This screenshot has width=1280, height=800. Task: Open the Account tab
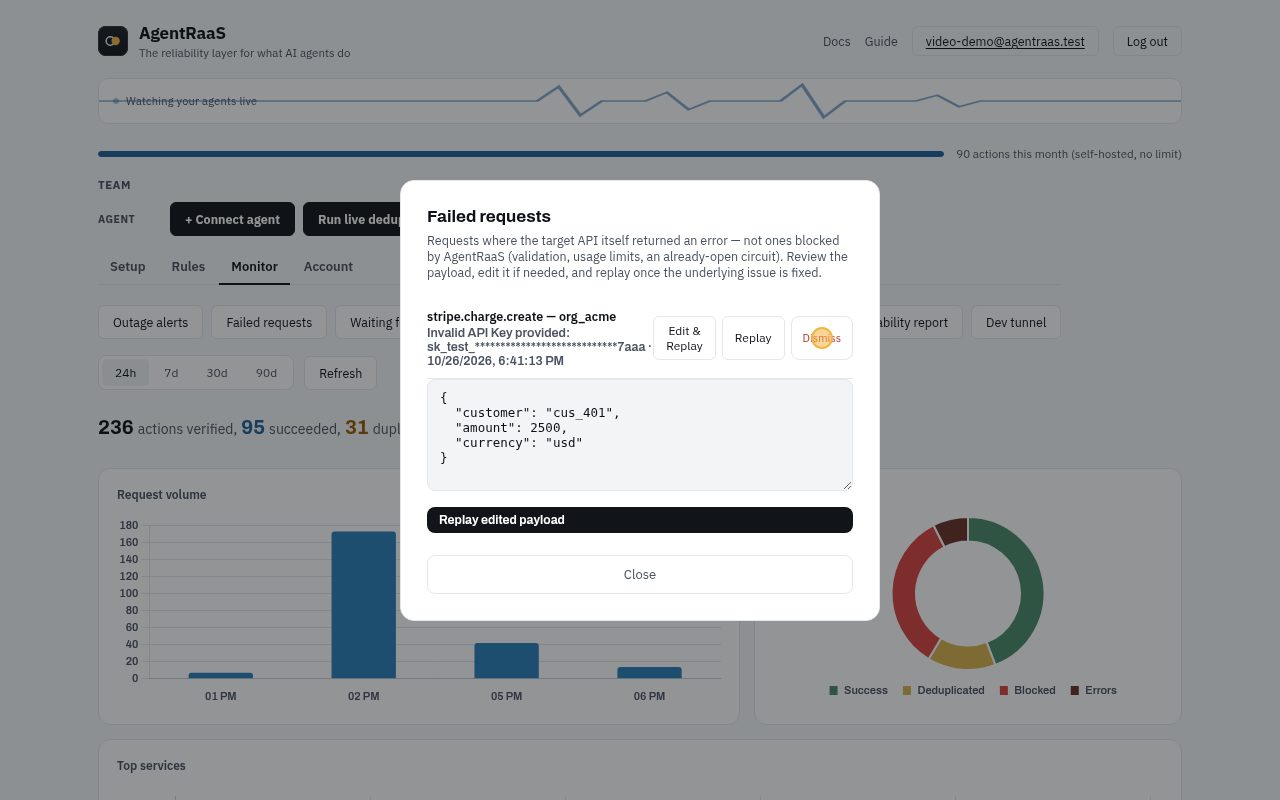point(328,266)
